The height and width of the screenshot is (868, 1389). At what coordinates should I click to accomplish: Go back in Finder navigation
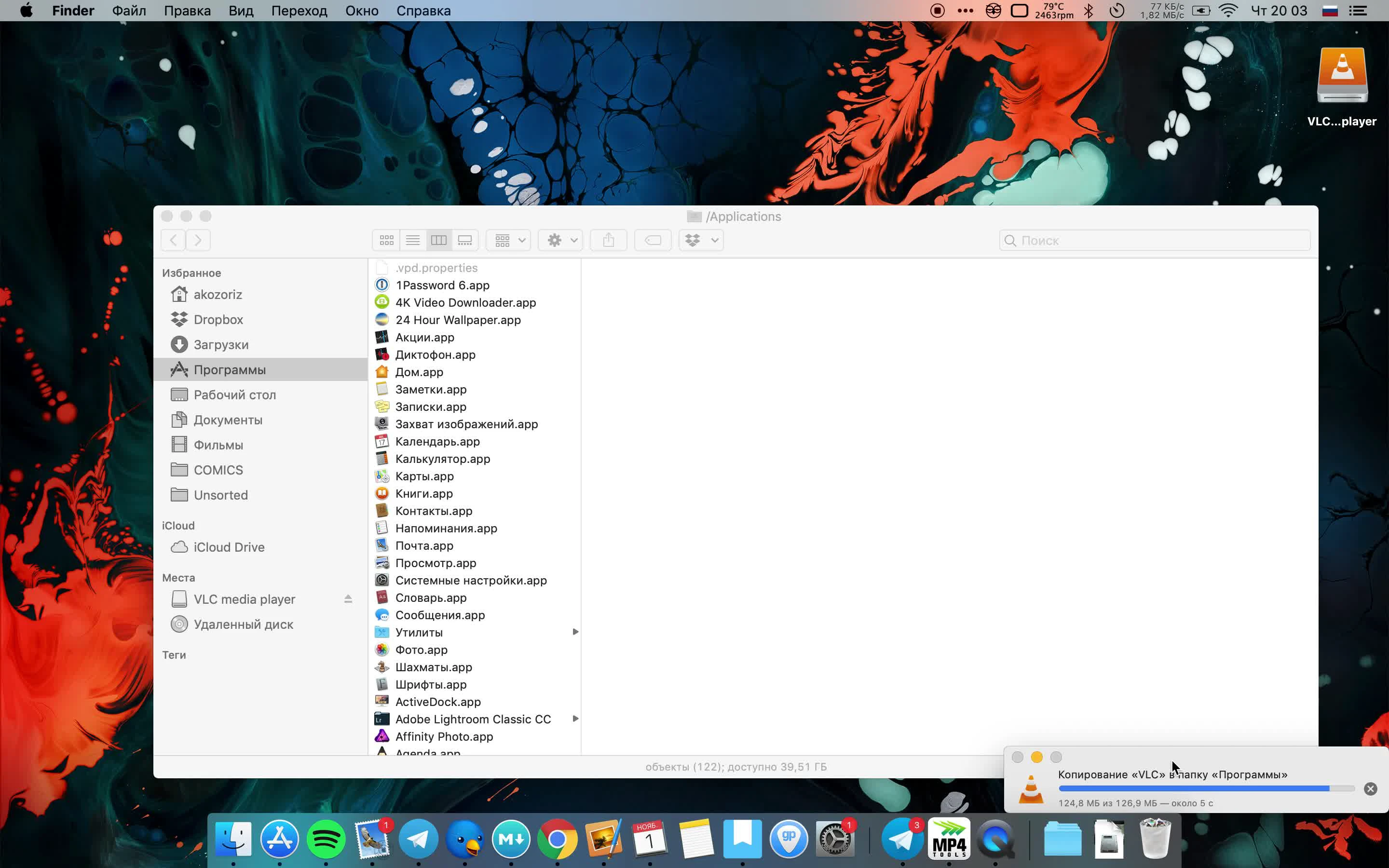point(173,240)
